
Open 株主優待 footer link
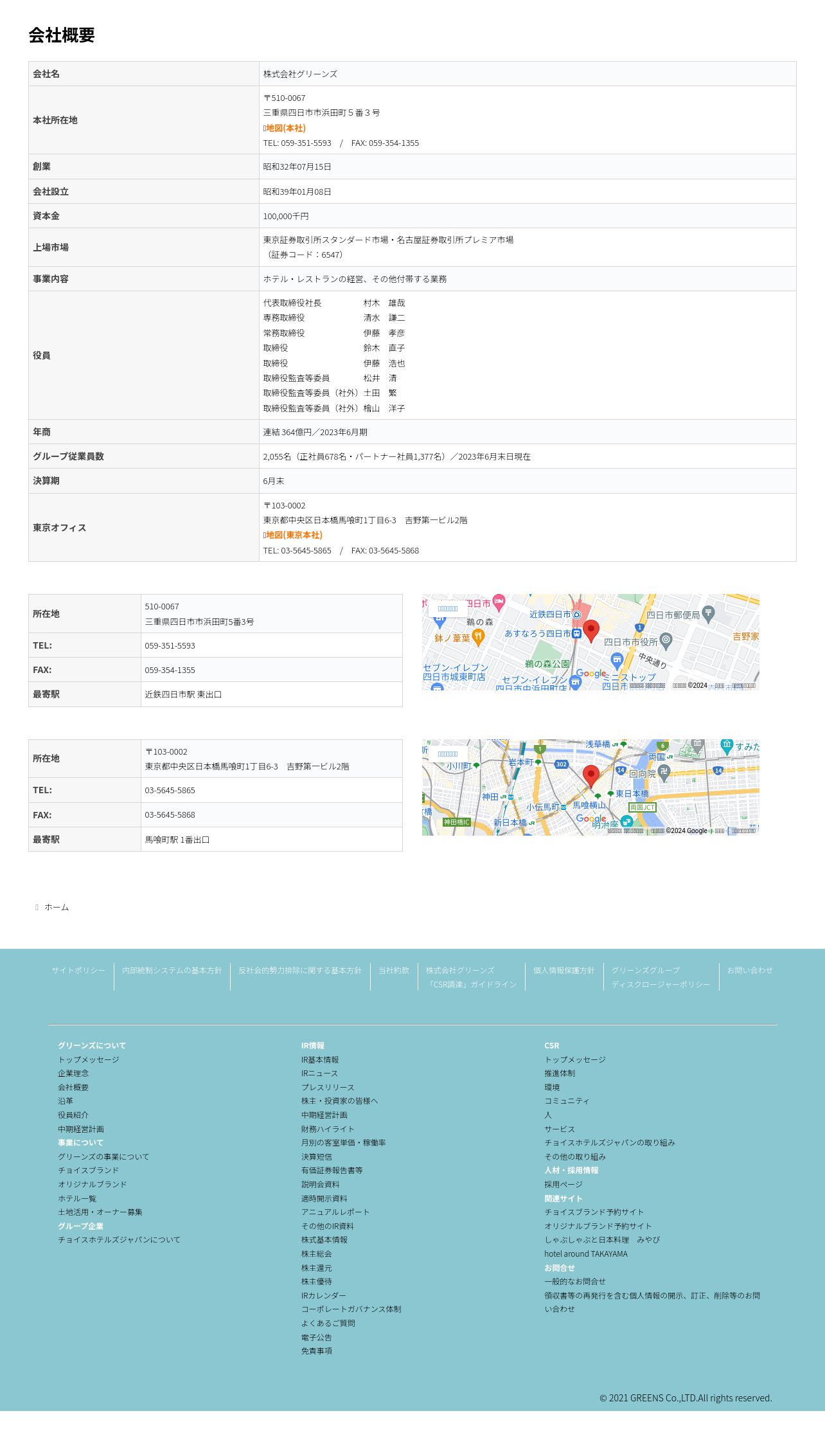tap(317, 1281)
